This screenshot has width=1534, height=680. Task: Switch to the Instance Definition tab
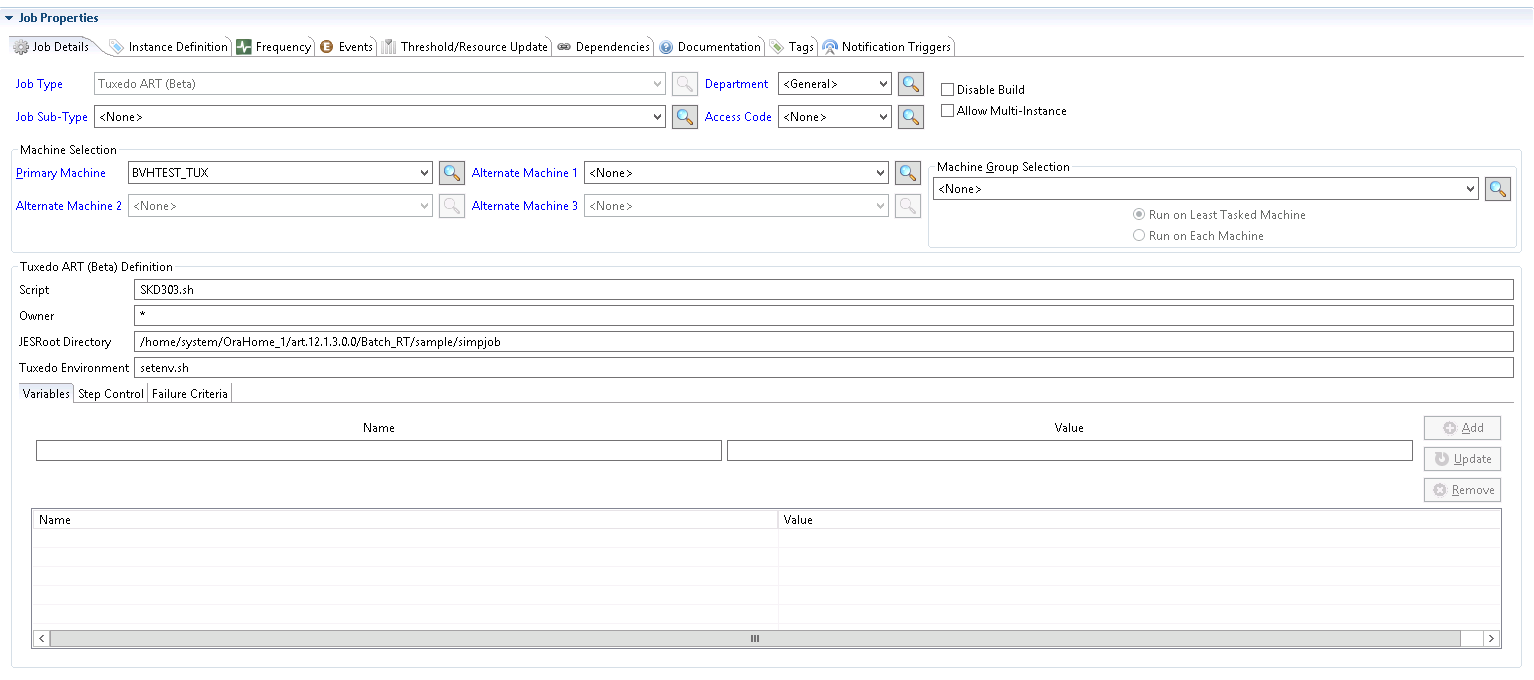(169, 47)
